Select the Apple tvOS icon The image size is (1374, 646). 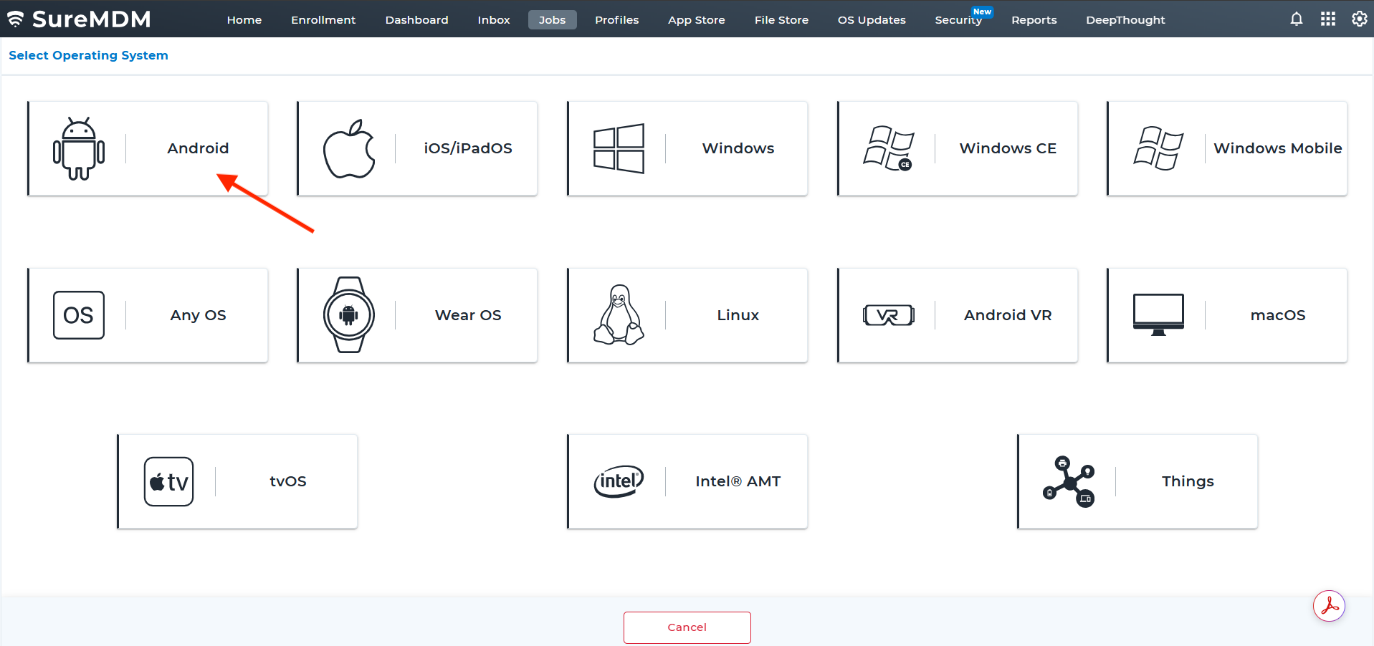pos(168,482)
